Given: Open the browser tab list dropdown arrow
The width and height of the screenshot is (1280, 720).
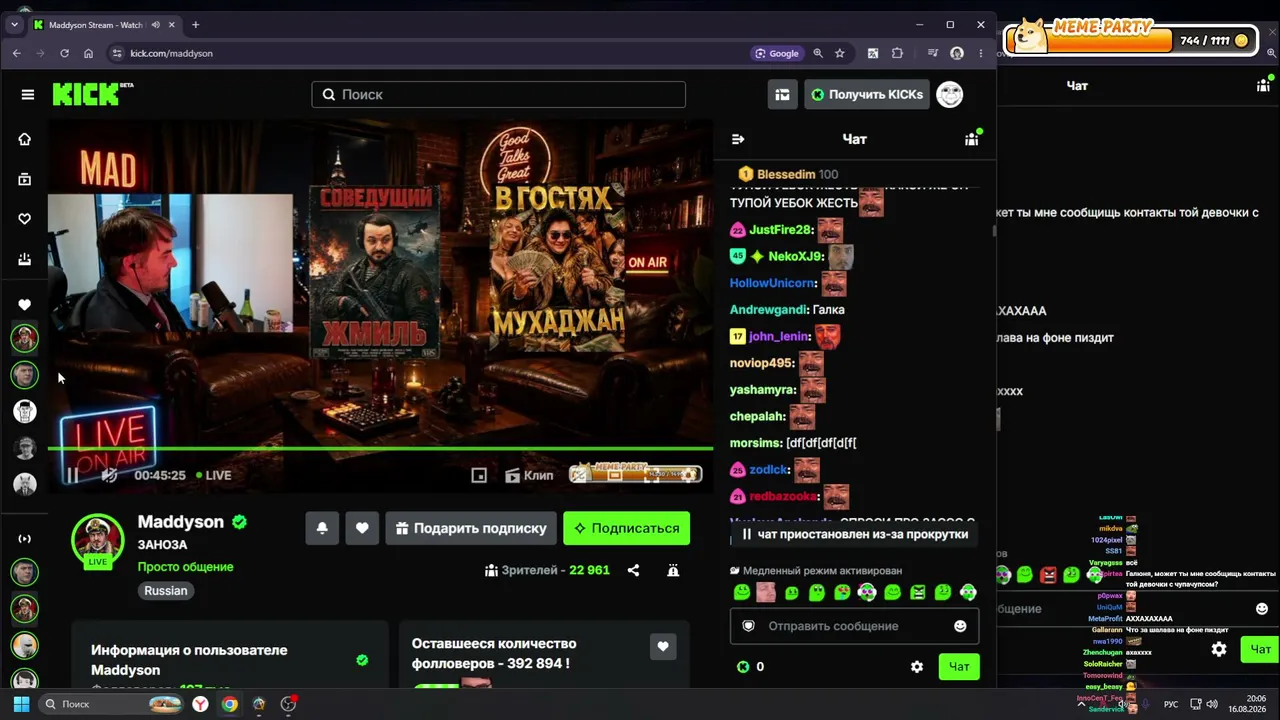Looking at the screenshot, I should (14, 25).
